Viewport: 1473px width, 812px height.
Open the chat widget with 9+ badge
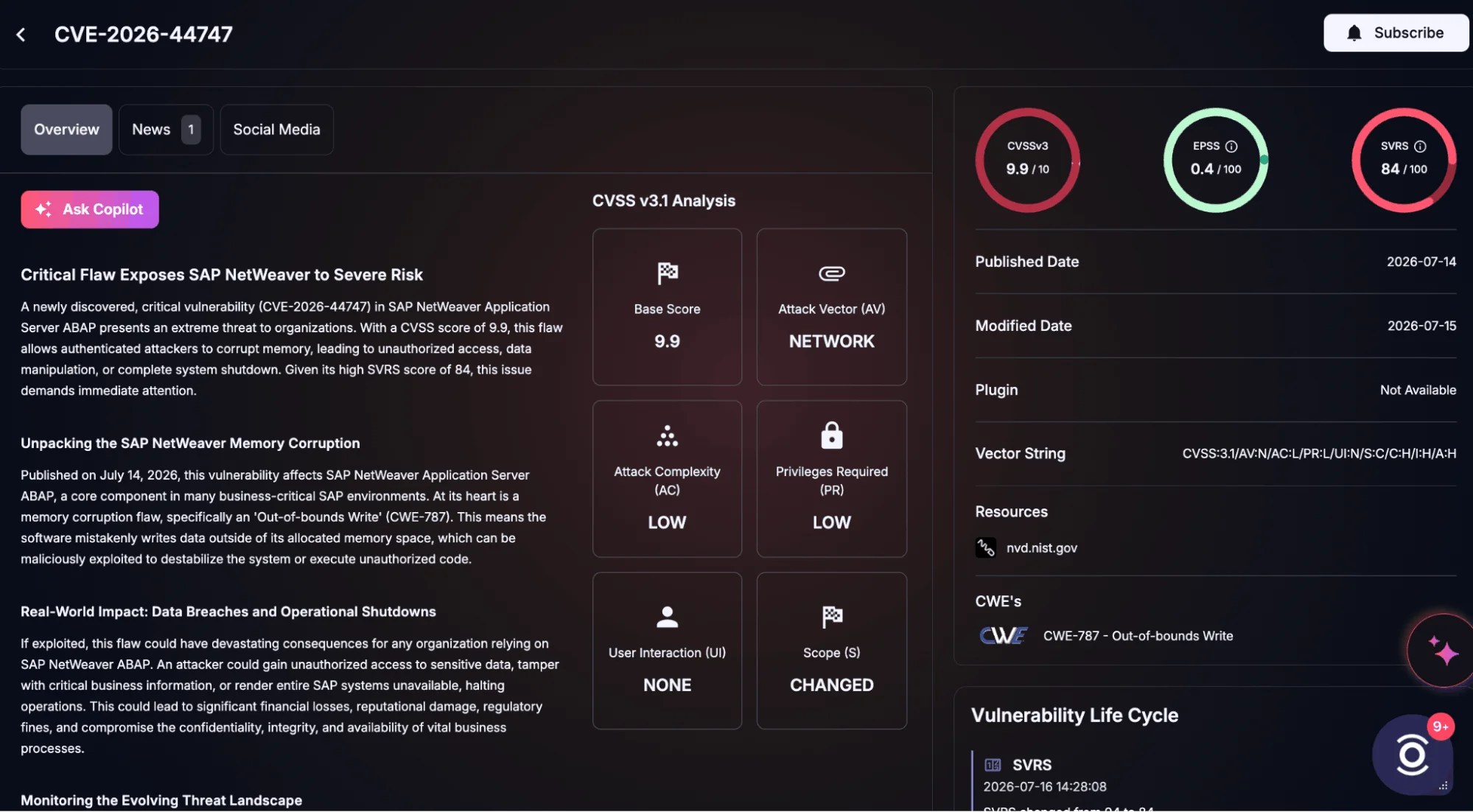1412,755
